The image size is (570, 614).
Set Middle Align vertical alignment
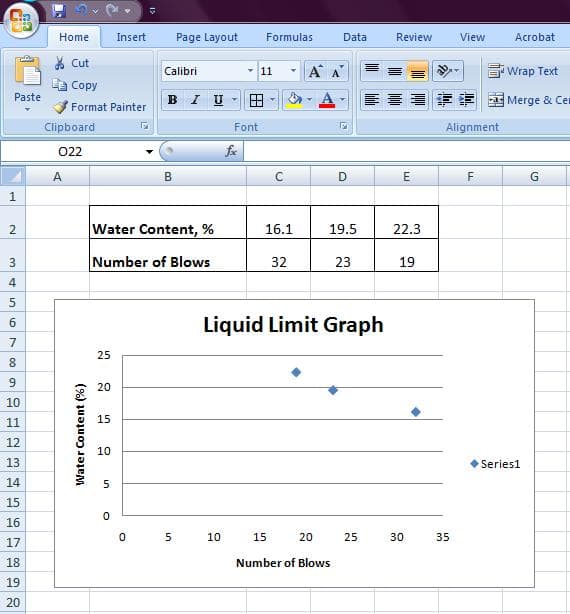click(395, 71)
